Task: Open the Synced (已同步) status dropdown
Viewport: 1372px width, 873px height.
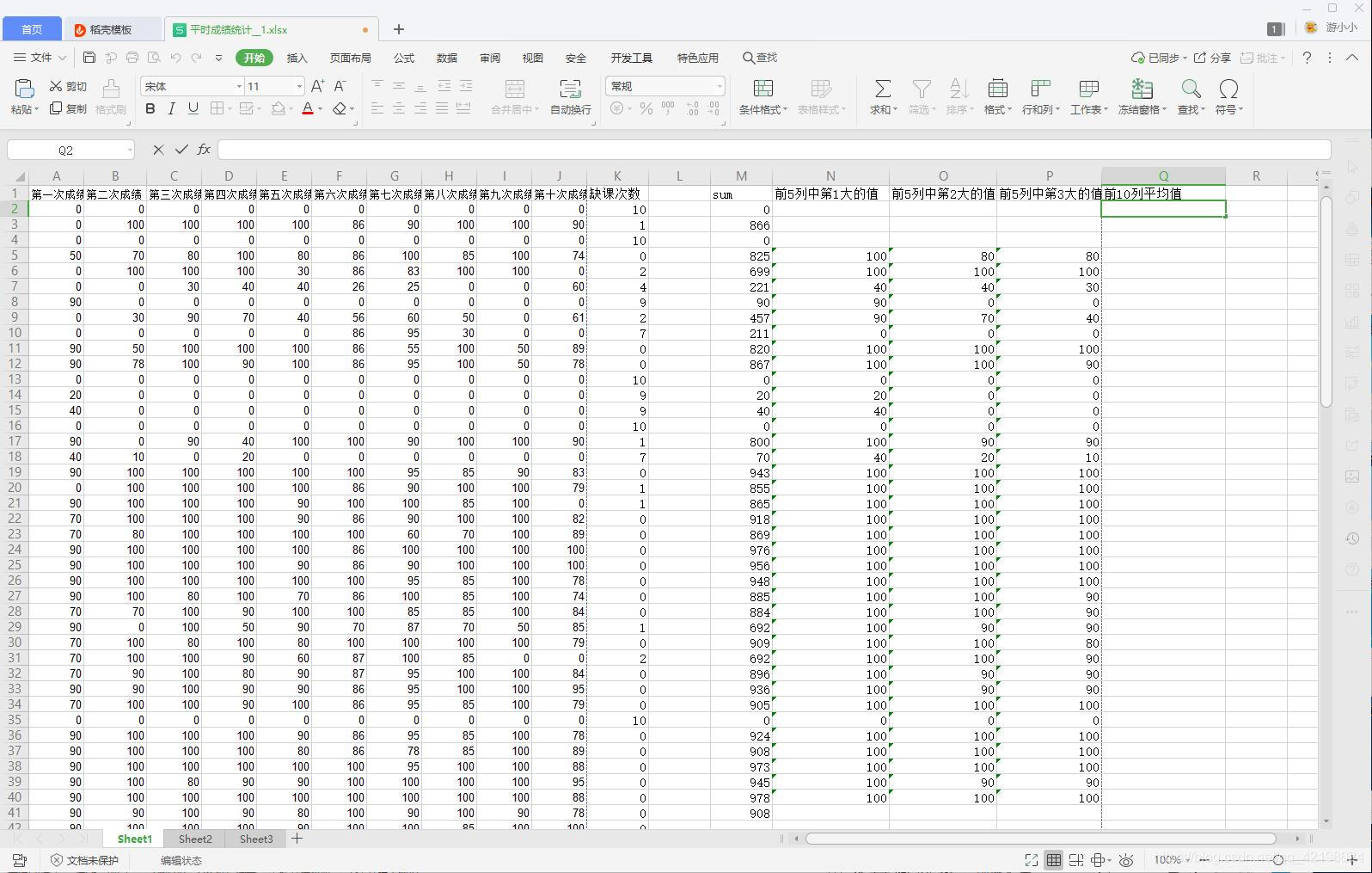Action: click(x=1159, y=58)
